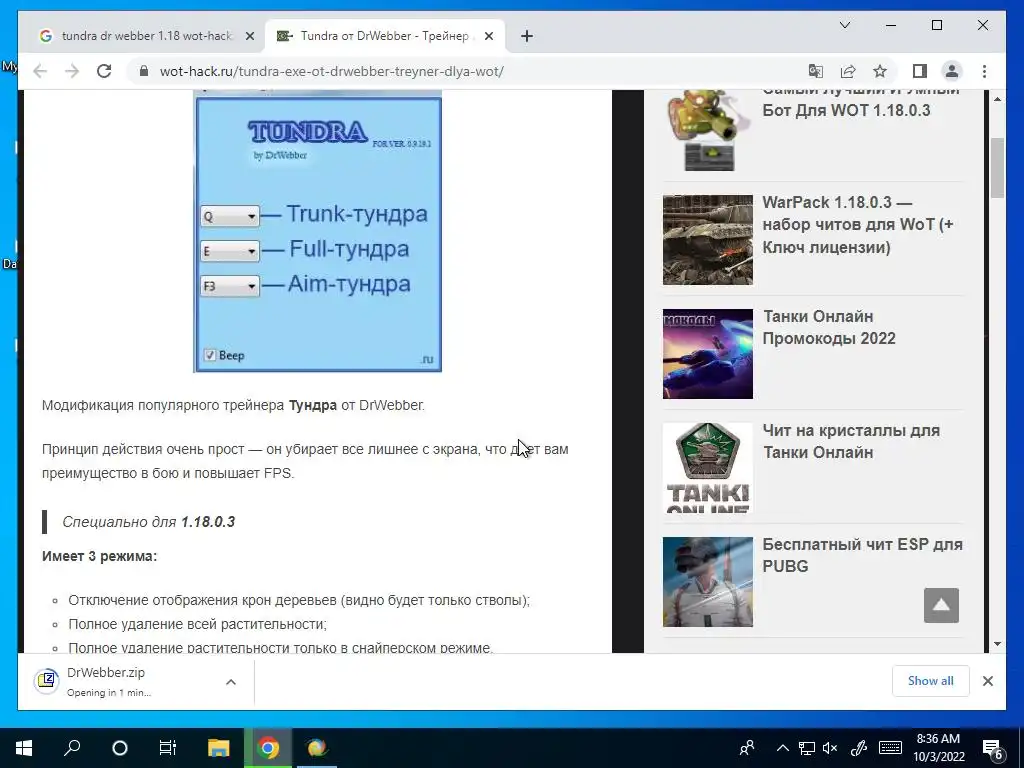Click the scrollbar up arrow
This screenshot has height=768, width=1024.
point(997,99)
